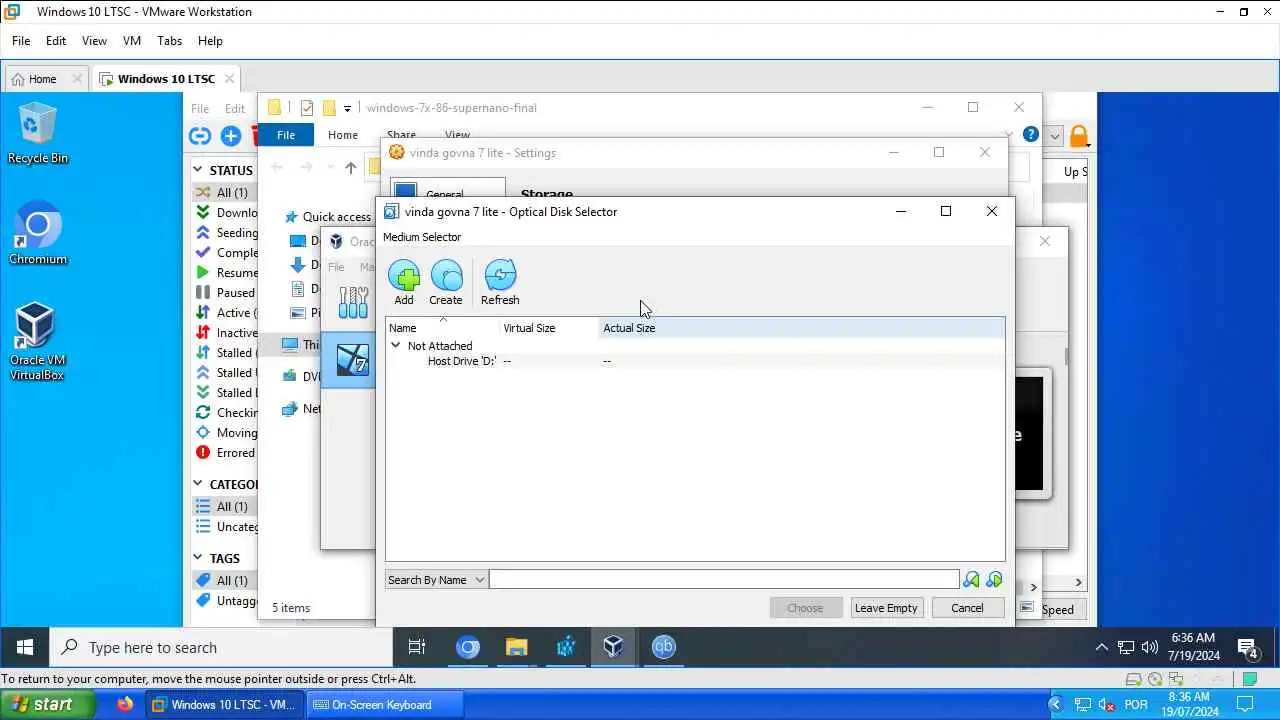Click the guest volume tray icon
1280x720 pixels.
pyautogui.click(x=1149, y=647)
